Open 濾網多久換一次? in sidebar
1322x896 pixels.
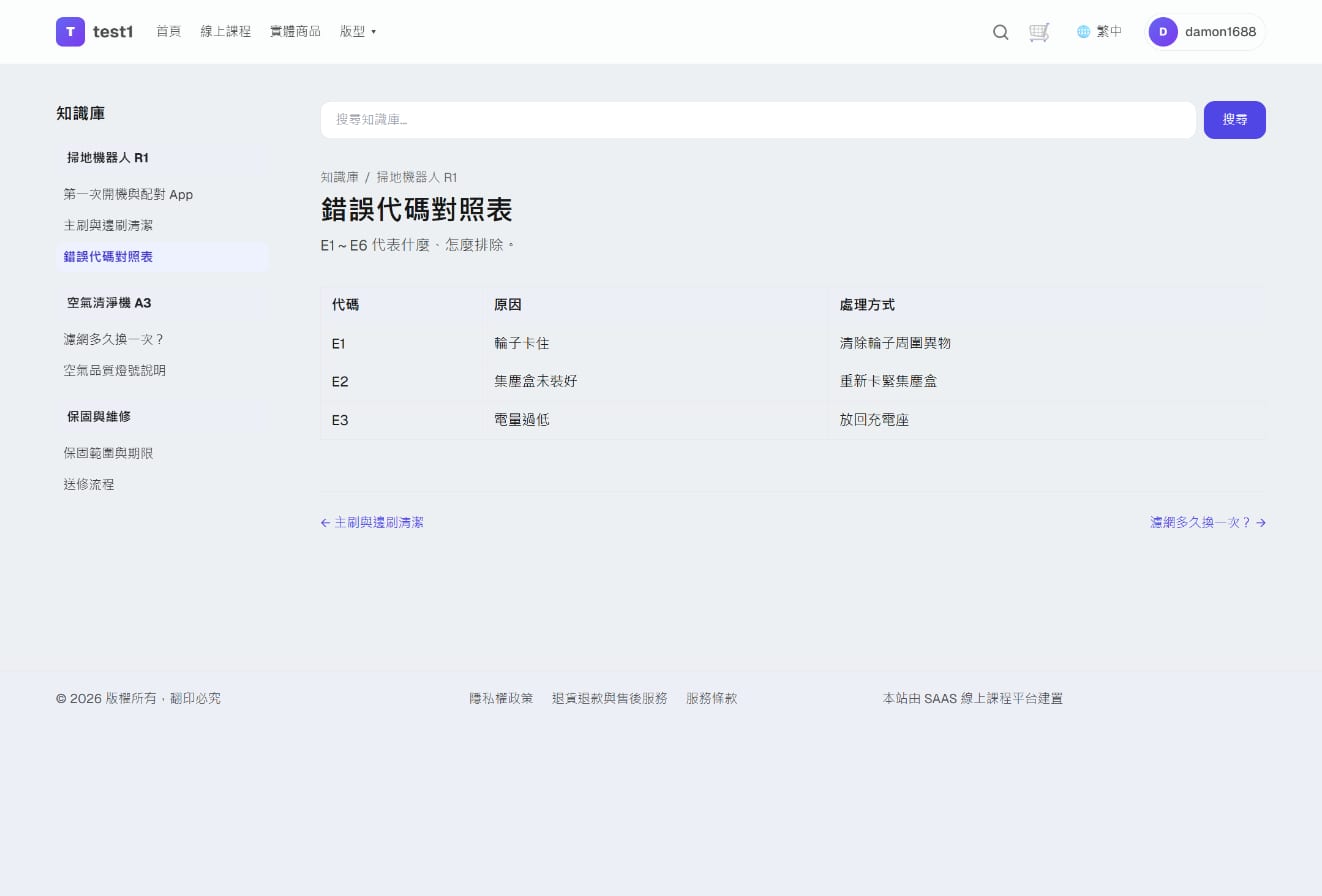[x=114, y=340]
